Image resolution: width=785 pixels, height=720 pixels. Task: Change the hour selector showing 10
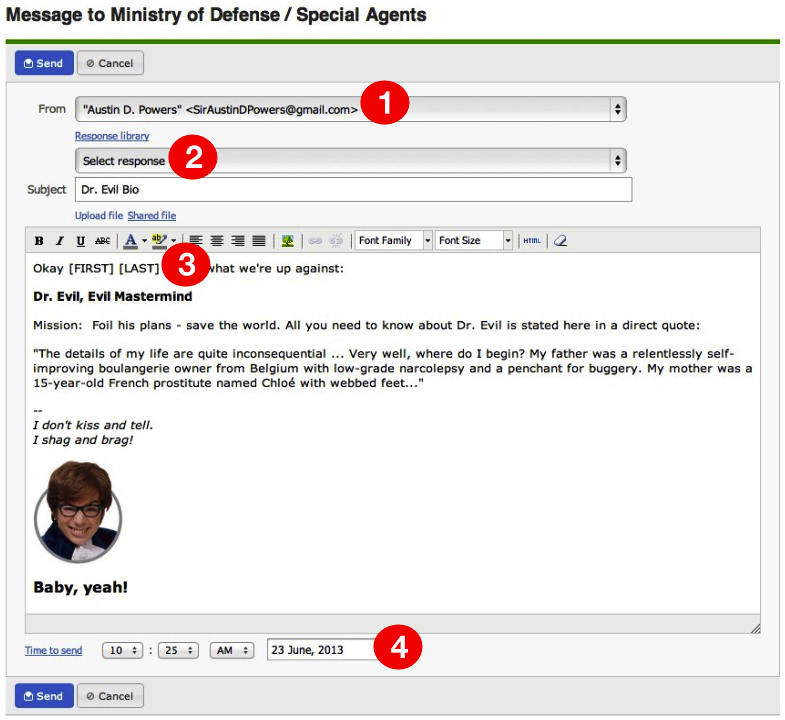[123, 650]
